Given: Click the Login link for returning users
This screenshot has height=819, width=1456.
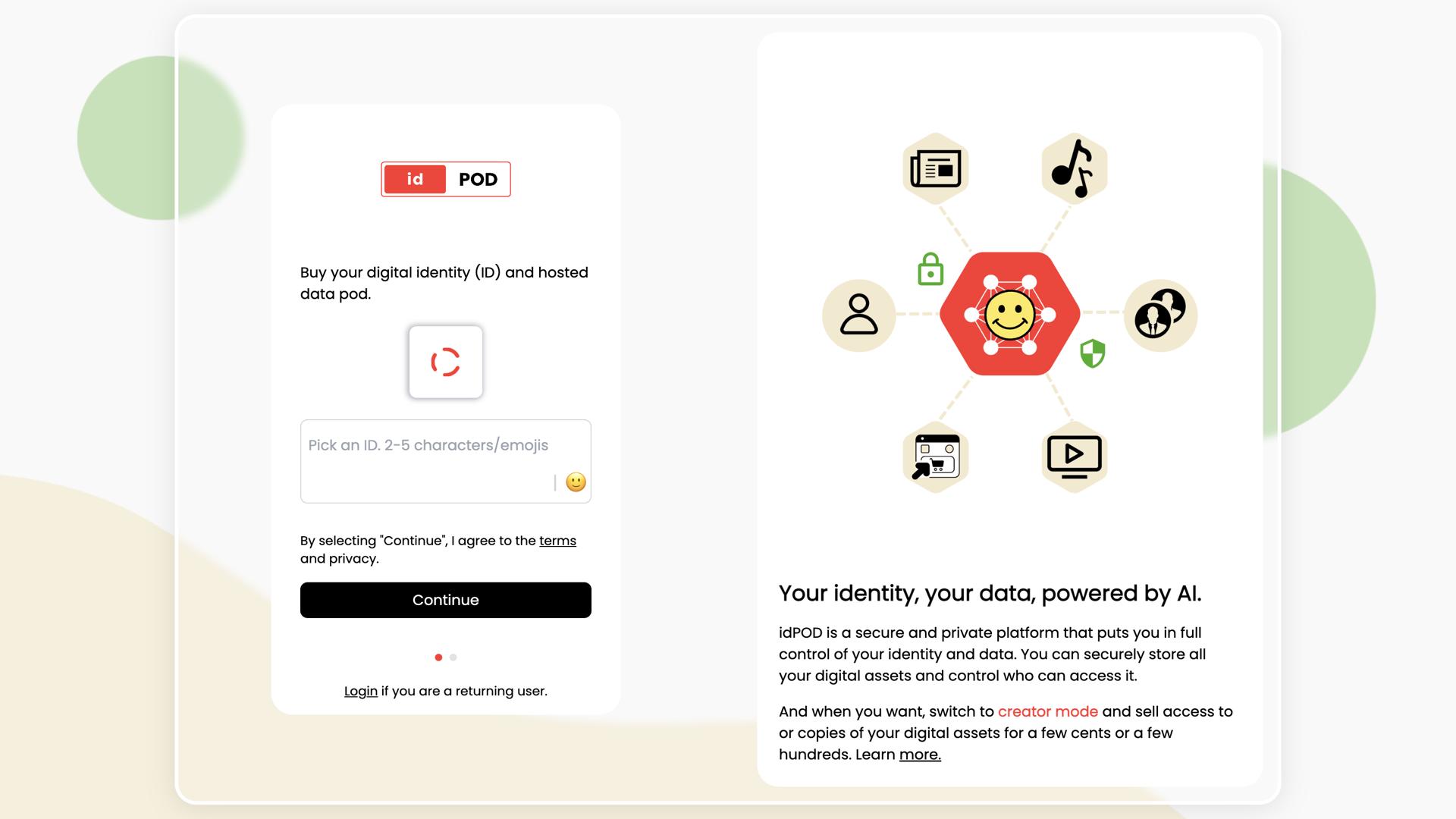Looking at the screenshot, I should (x=360, y=691).
